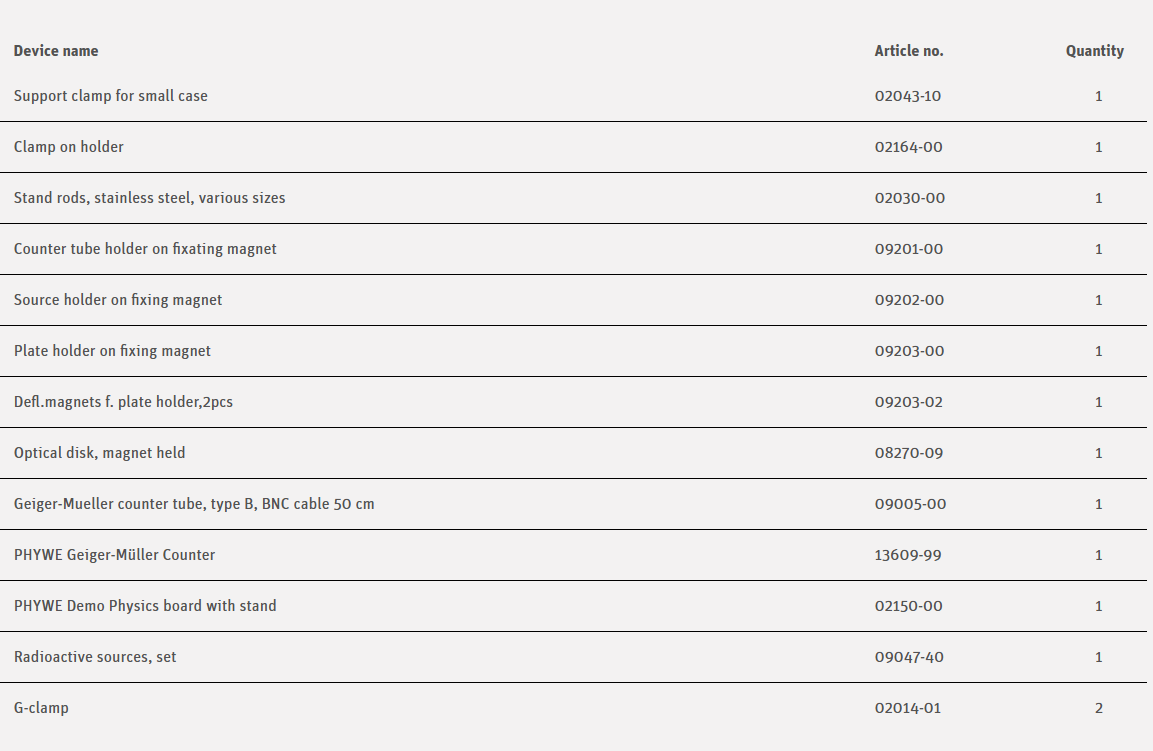Screen dimensions: 1153x751
Task: Click the Quantity column header
Action: pos(1094,51)
